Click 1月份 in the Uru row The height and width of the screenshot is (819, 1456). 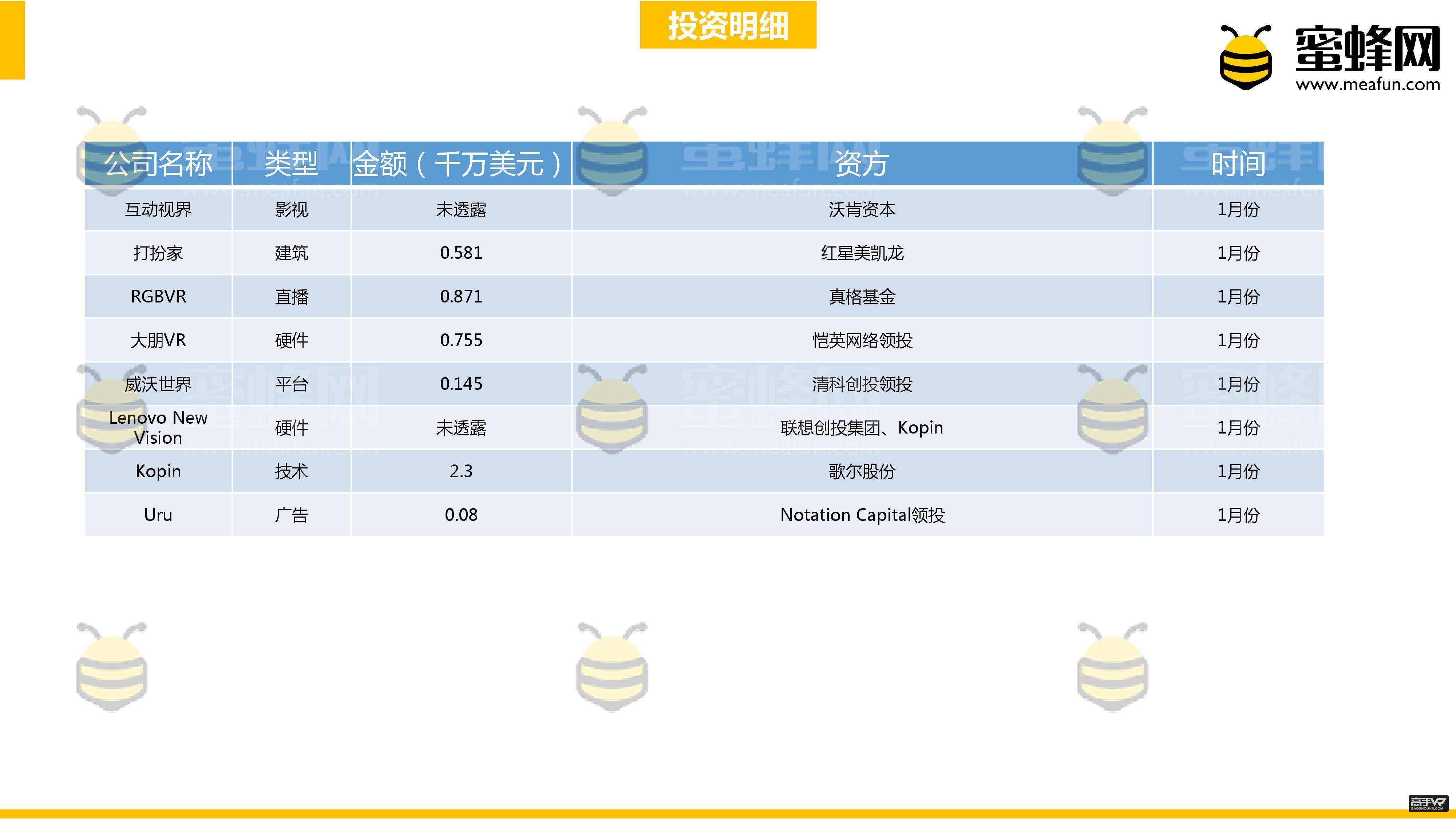point(1238,515)
